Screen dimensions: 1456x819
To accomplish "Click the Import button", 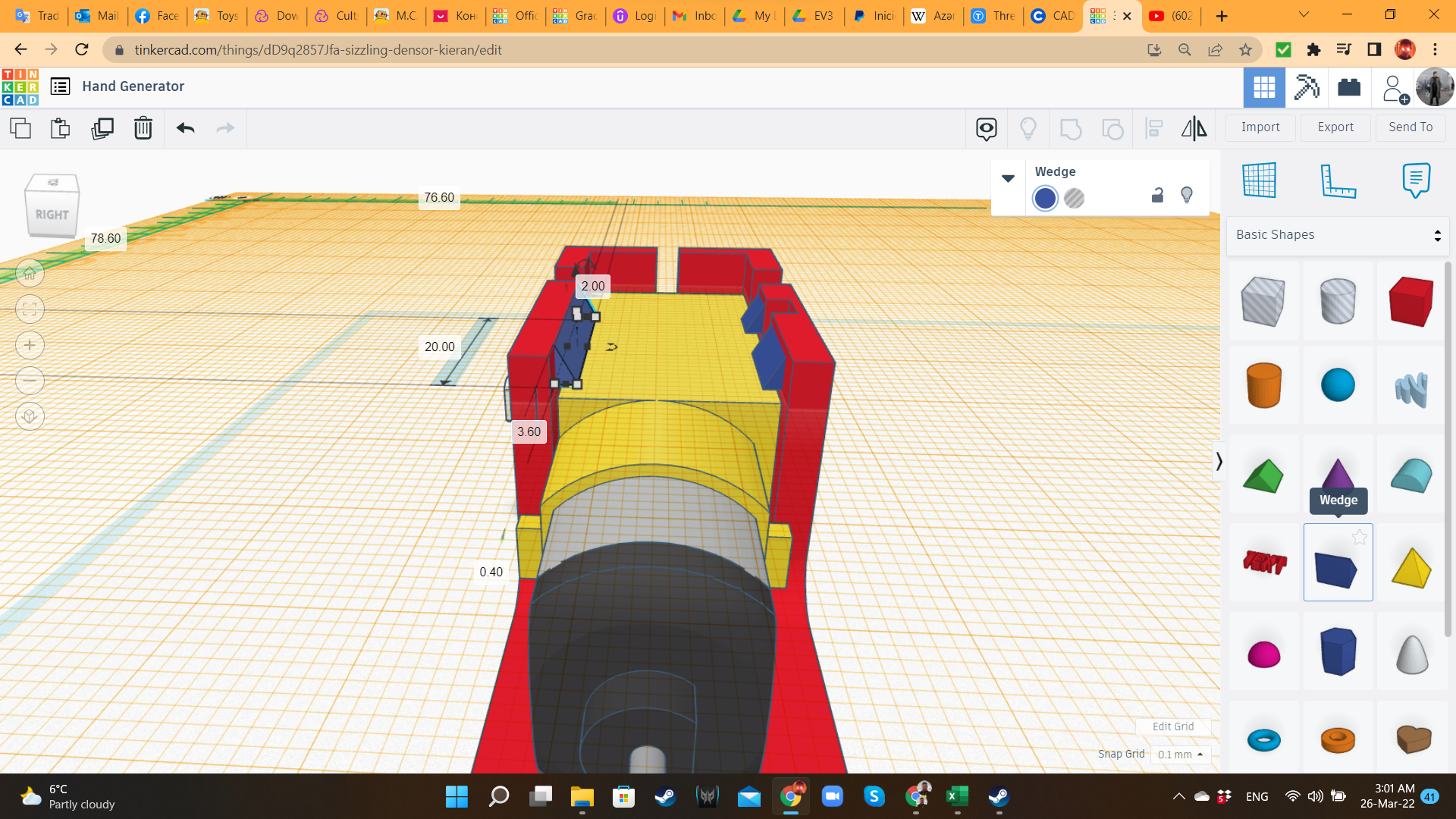I will tap(1260, 127).
